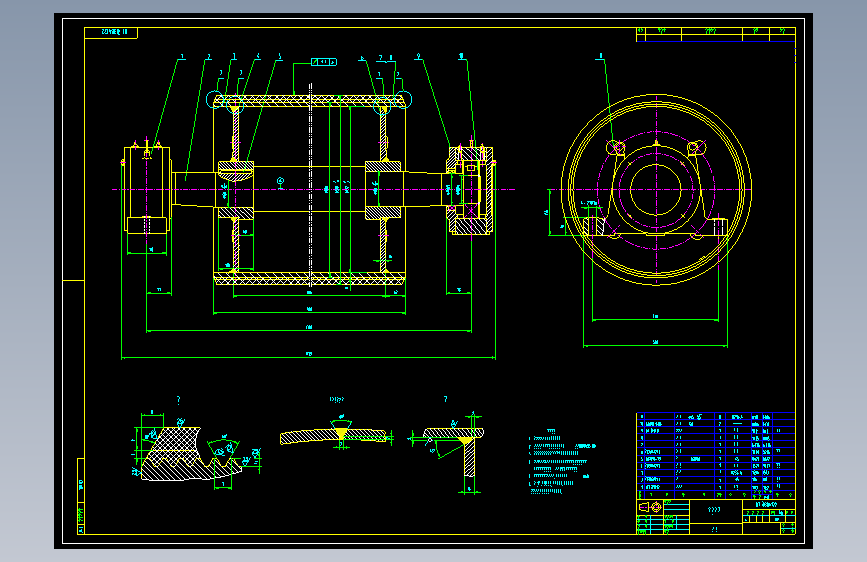Image resolution: width=867 pixels, height=562 pixels.
Task: Select the curved shell weld detail view
Action: click(x=336, y=434)
